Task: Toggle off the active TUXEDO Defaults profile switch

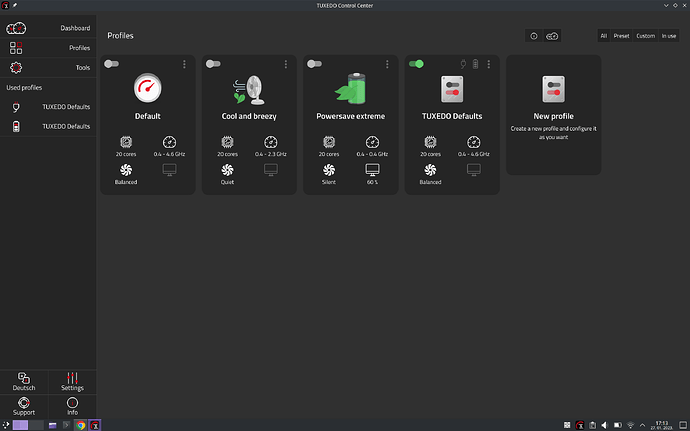Action: 416,64
